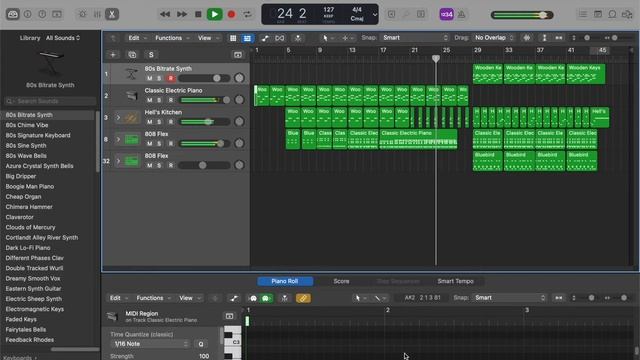The image size is (640, 360).
Task: Show automation button in Tracks toolbar
Action: [265, 38]
